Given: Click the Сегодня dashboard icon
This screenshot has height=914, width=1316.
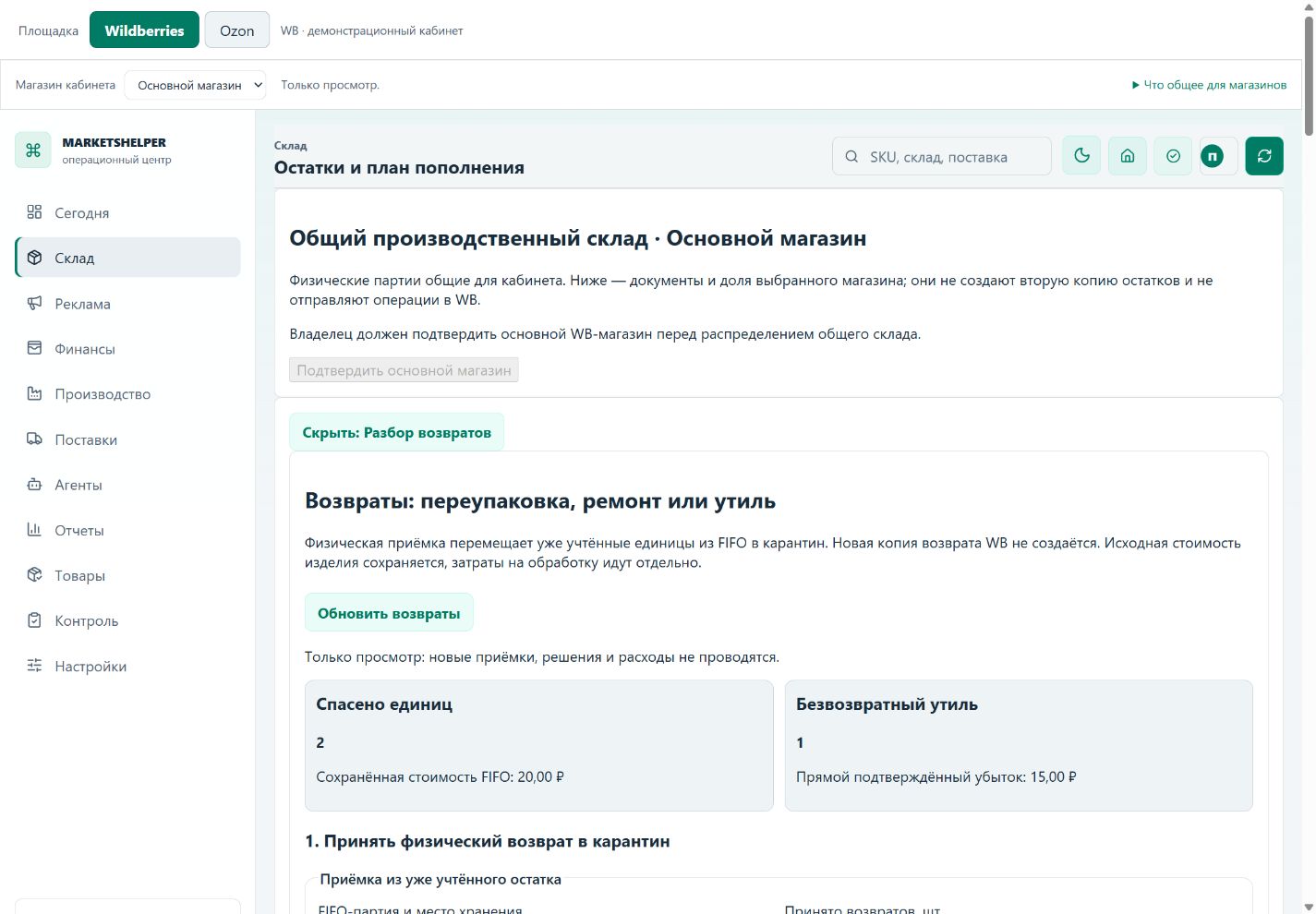Looking at the screenshot, I should tap(34, 212).
